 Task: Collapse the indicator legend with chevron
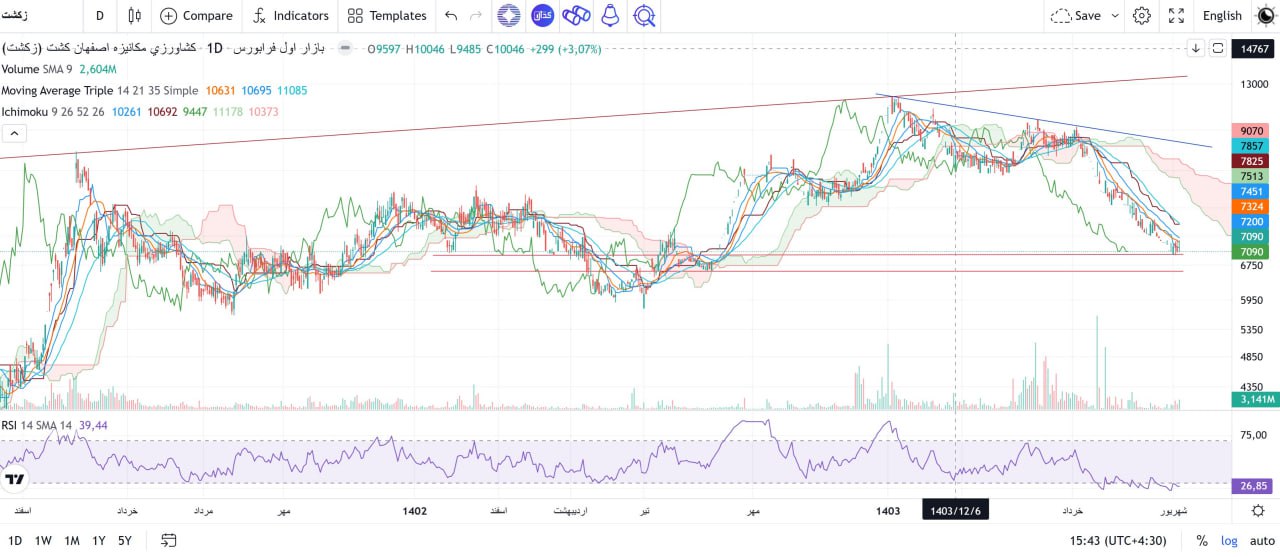pos(14,133)
